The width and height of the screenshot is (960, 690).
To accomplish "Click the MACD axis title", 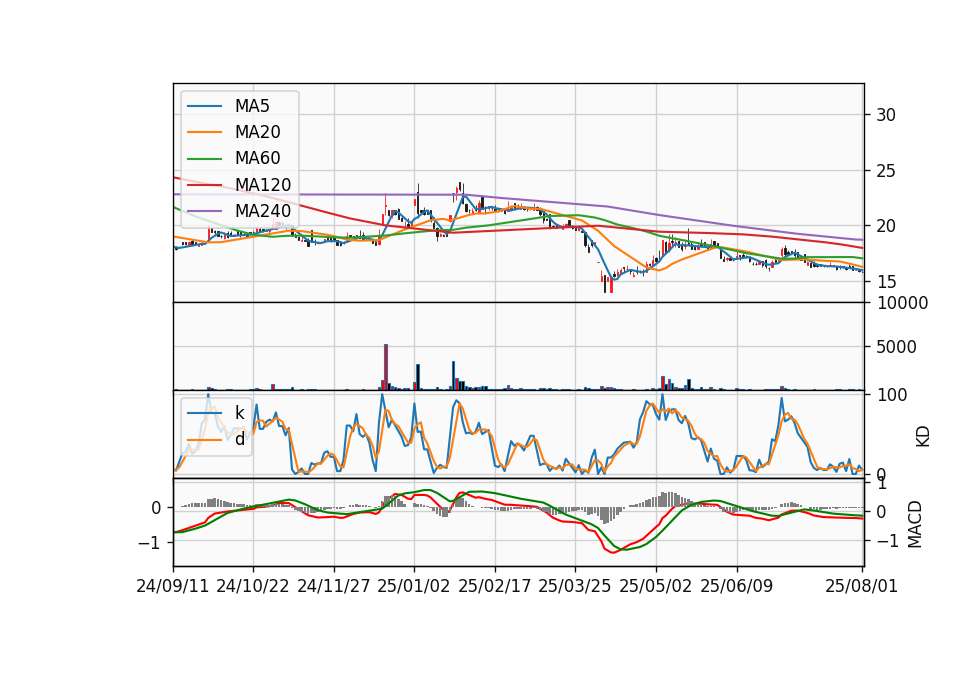I will pyautogui.click(x=915, y=524).
